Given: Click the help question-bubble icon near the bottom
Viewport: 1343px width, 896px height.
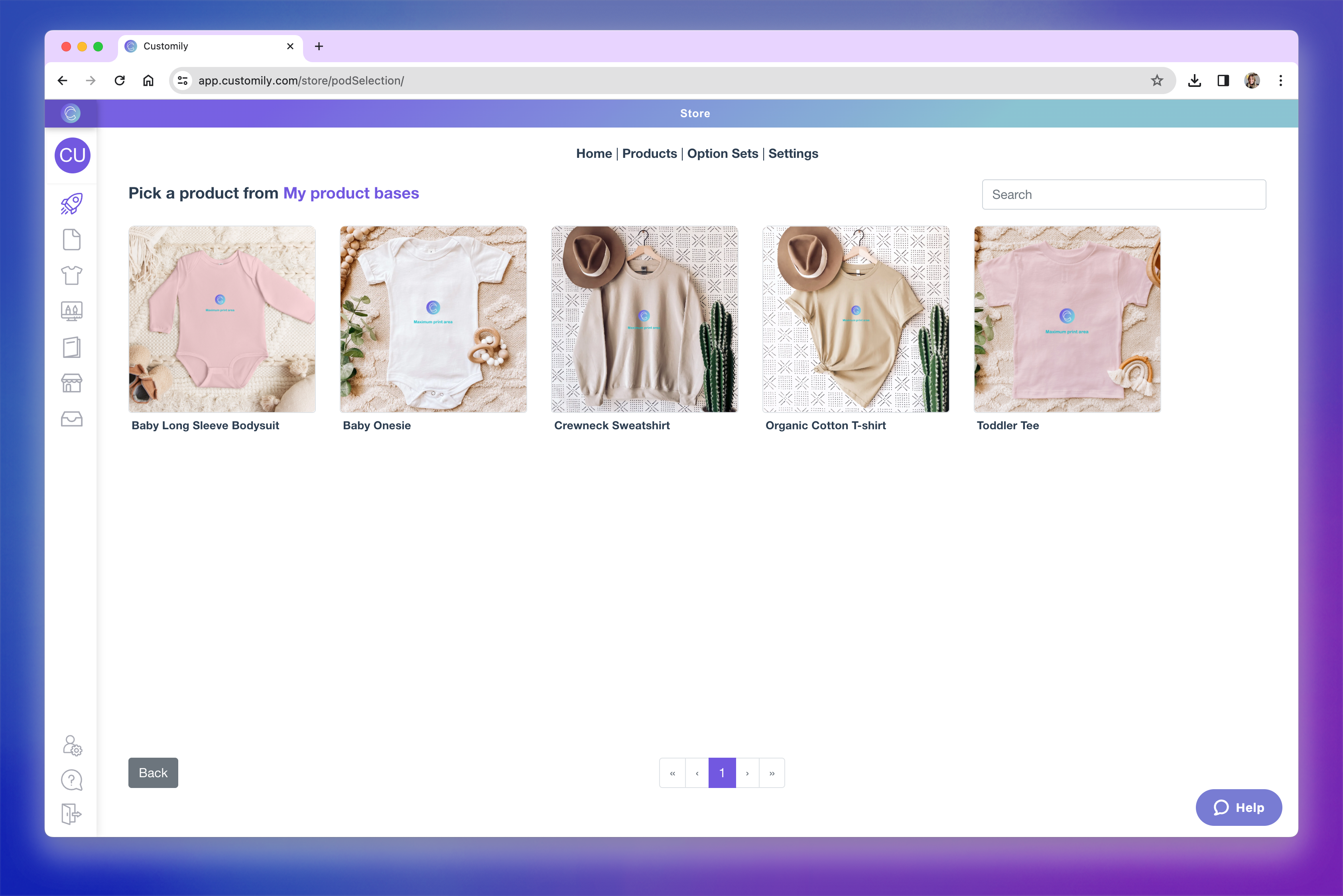Looking at the screenshot, I should tap(71, 780).
